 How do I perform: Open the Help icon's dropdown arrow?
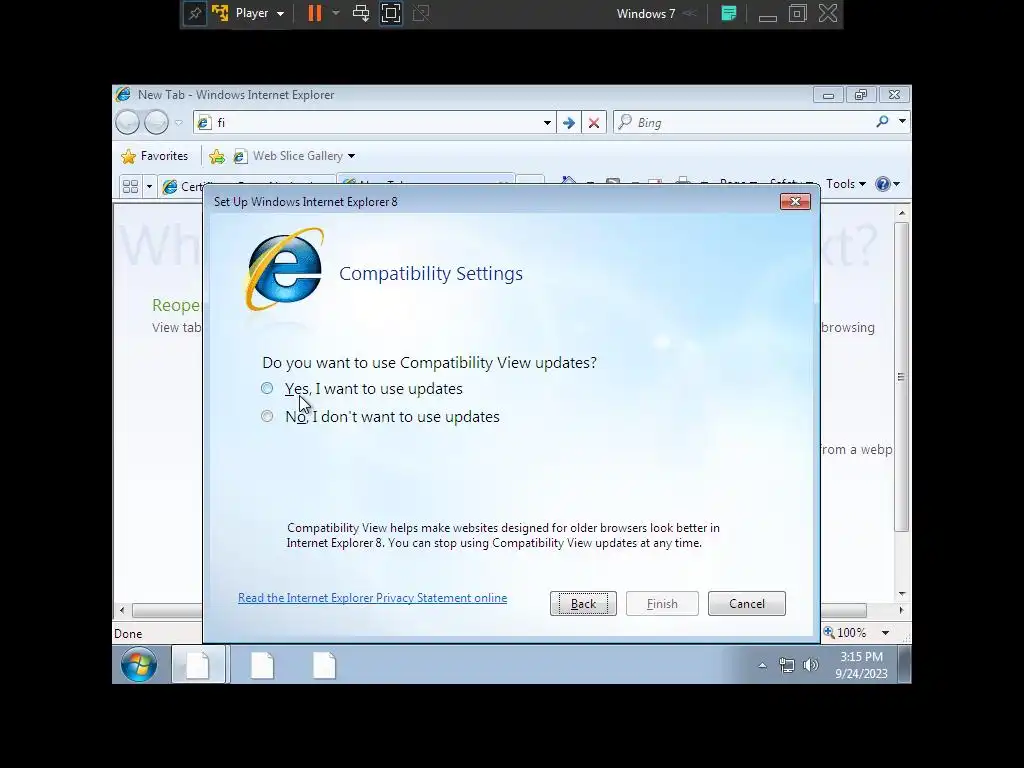(x=897, y=184)
